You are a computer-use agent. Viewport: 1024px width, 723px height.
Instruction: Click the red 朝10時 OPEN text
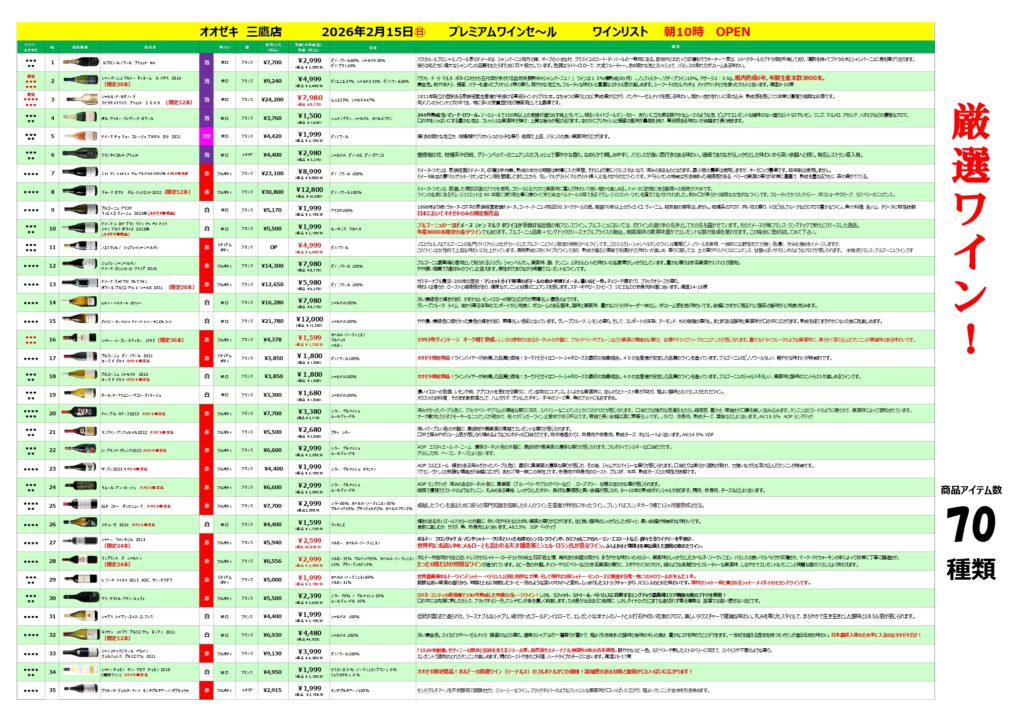[707, 31]
